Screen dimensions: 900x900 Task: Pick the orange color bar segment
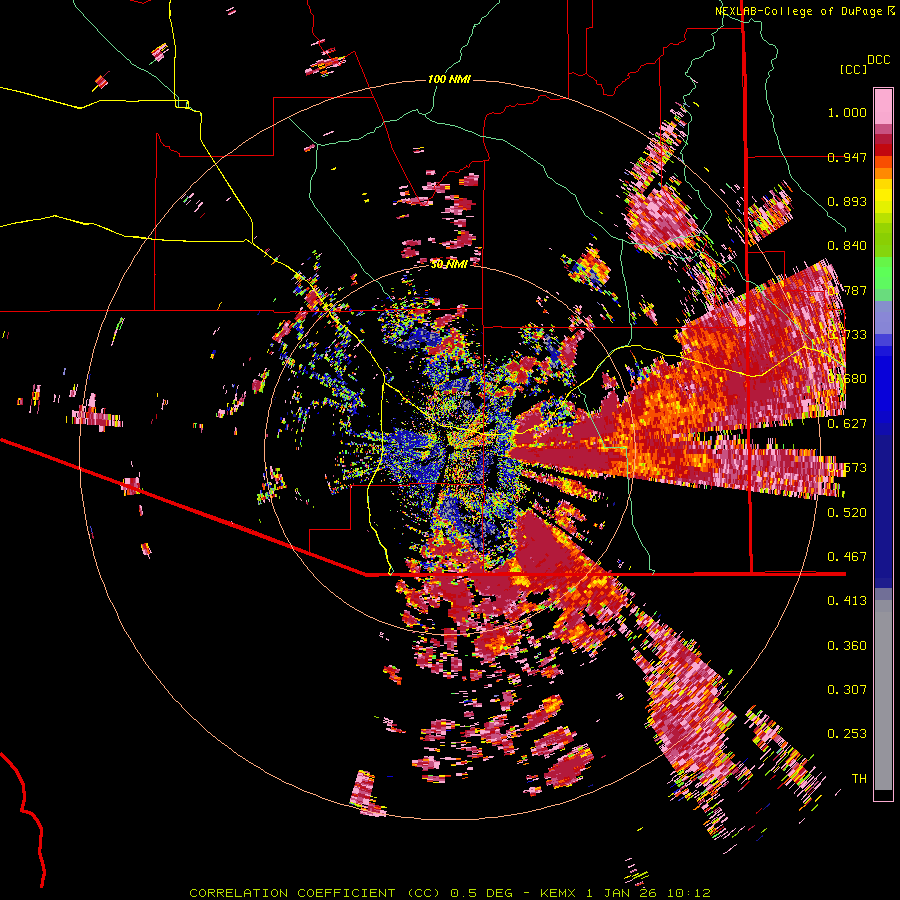(x=883, y=173)
